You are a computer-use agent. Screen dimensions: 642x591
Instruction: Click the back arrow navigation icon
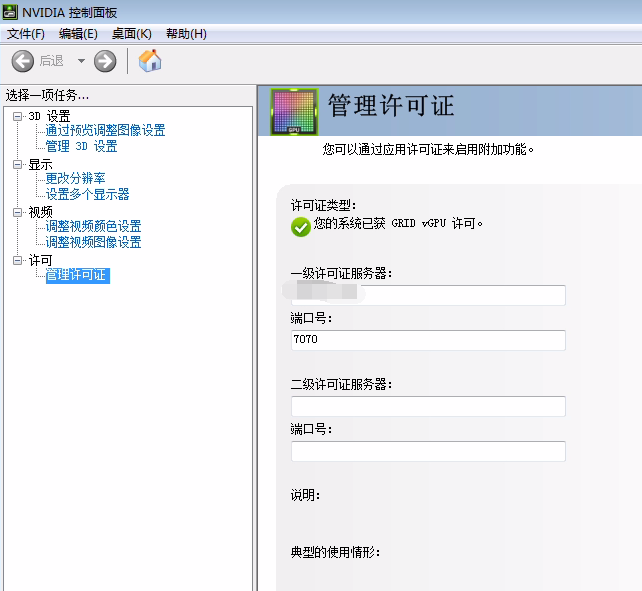pyautogui.click(x=23, y=61)
